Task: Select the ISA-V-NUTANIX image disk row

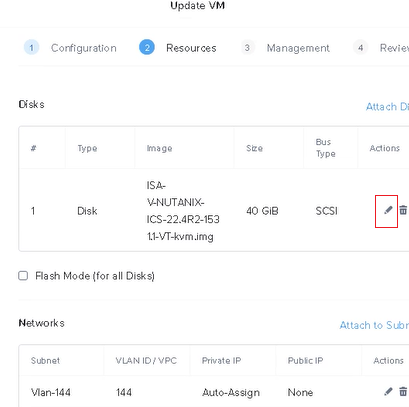Action: tap(214, 210)
